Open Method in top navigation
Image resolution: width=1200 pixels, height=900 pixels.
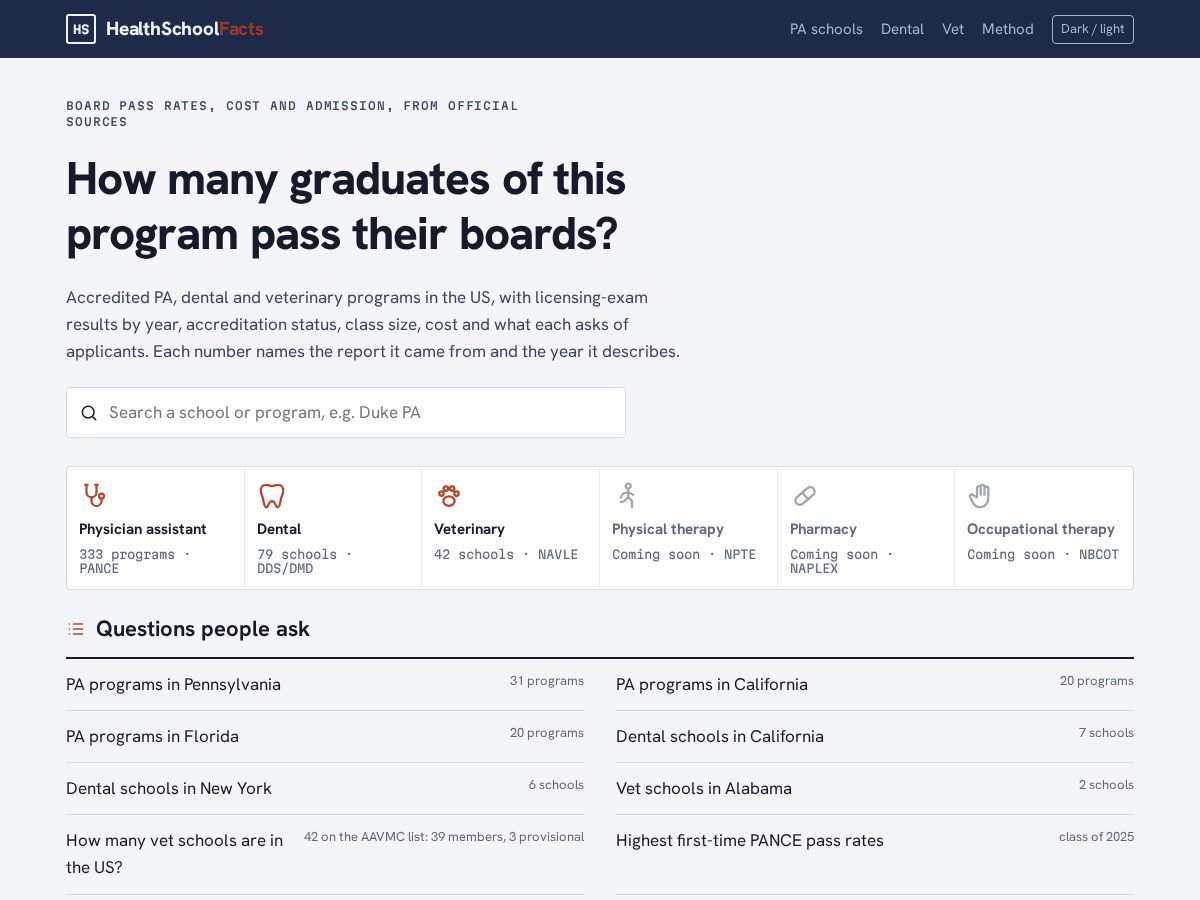tap(1008, 29)
